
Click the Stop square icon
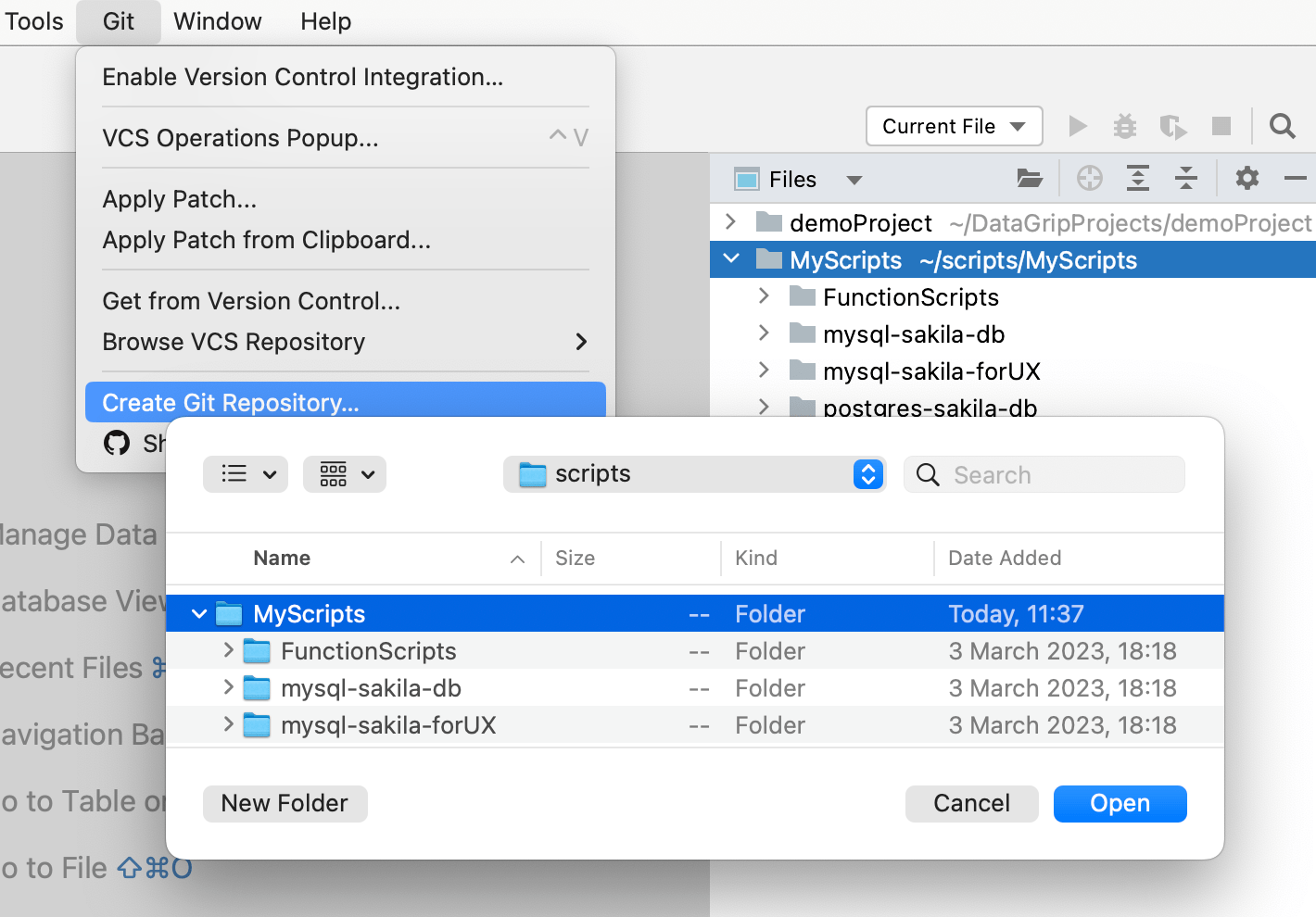[1221, 126]
